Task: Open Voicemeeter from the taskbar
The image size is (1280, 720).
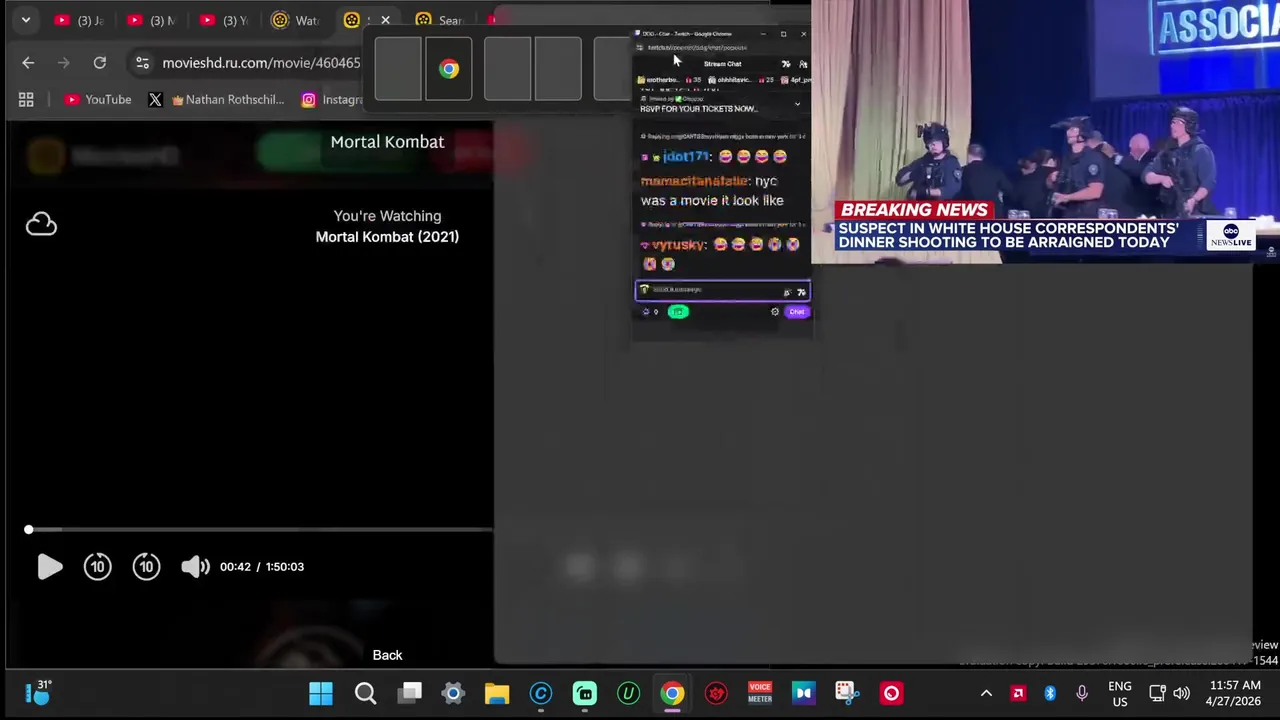Action: pos(760,693)
